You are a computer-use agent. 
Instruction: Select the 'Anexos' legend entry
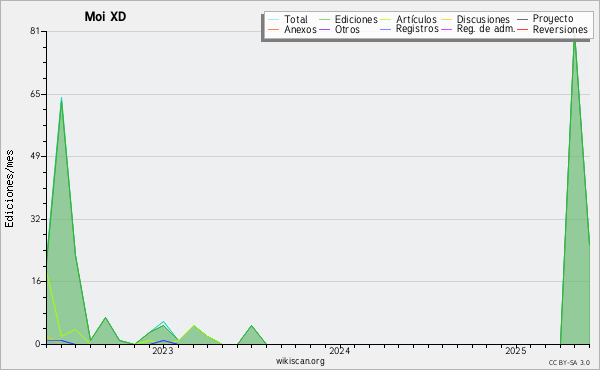(x=300, y=29)
